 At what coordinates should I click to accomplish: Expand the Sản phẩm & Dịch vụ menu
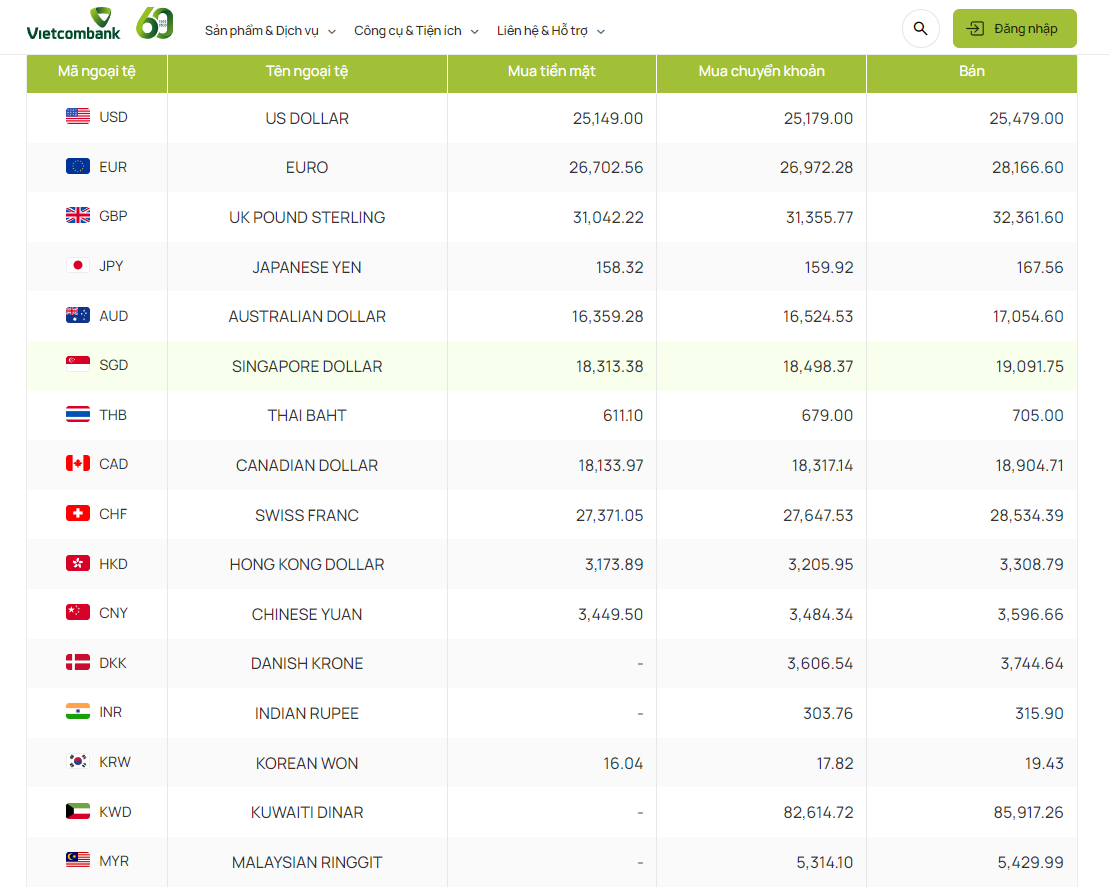point(270,31)
